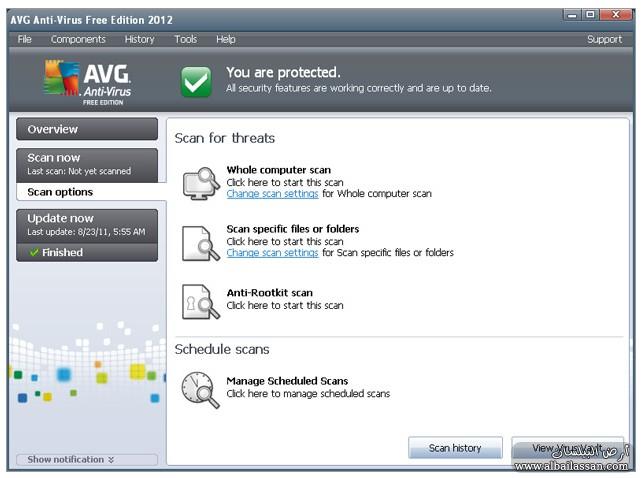
Task: Click the Manage Scheduled Scans clock icon
Action: (201, 390)
